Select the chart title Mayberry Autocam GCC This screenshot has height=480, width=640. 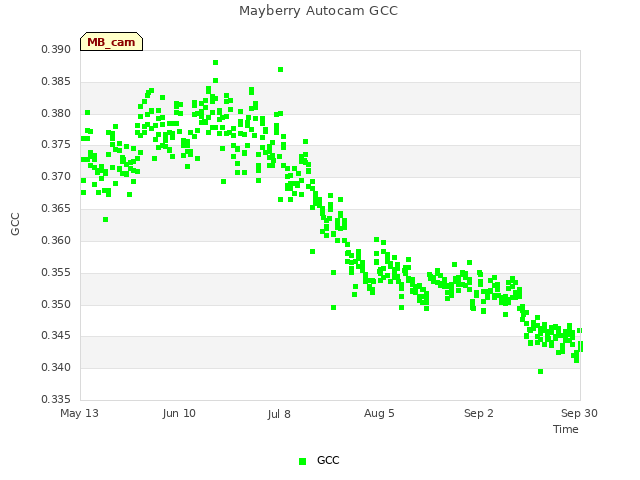pyautogui.click(x=318, y=11)
